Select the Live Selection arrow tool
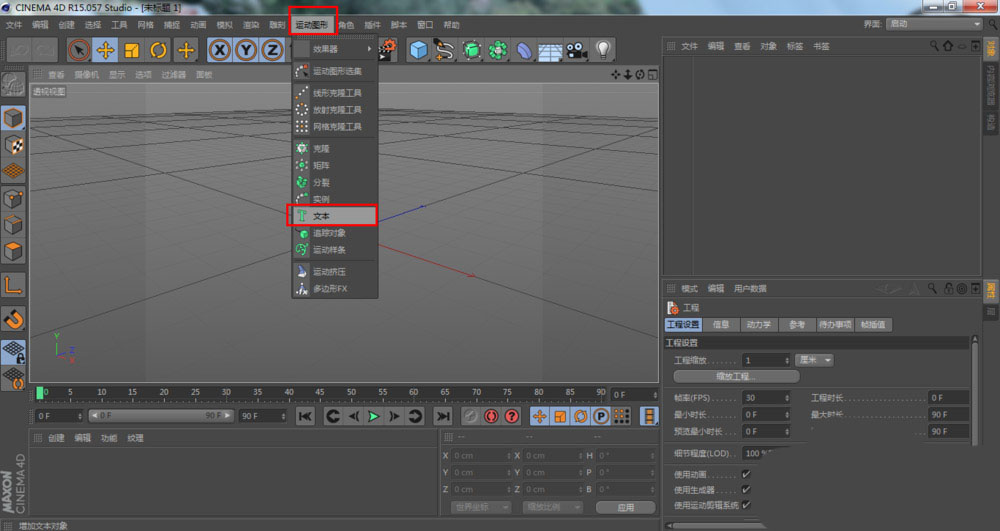The width and height of the screenshot is (1000, 531). pos(79,50)
